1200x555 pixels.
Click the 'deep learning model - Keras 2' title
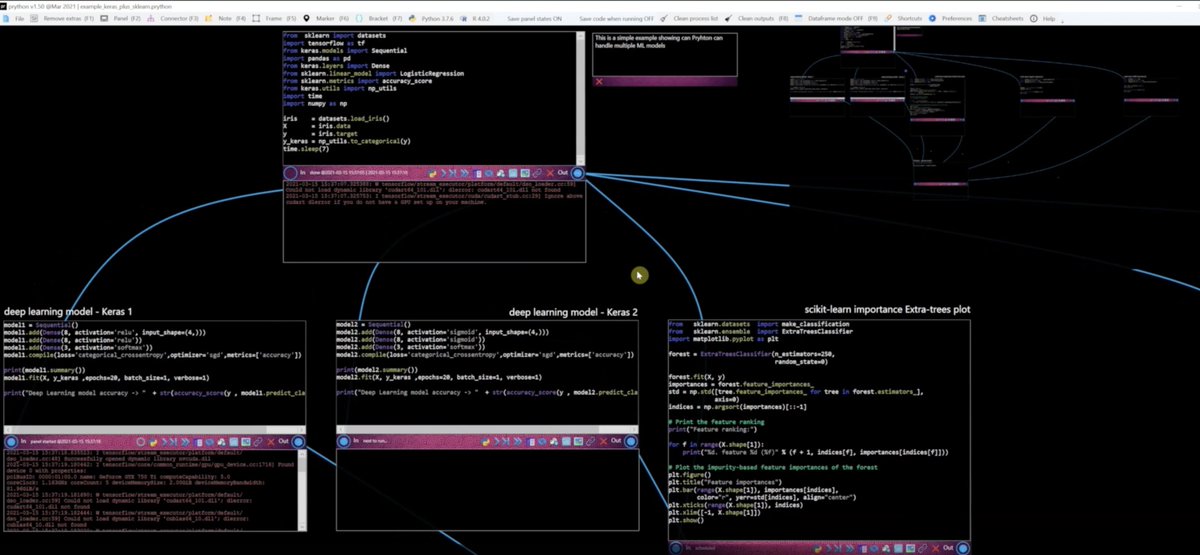coord(573,312)
